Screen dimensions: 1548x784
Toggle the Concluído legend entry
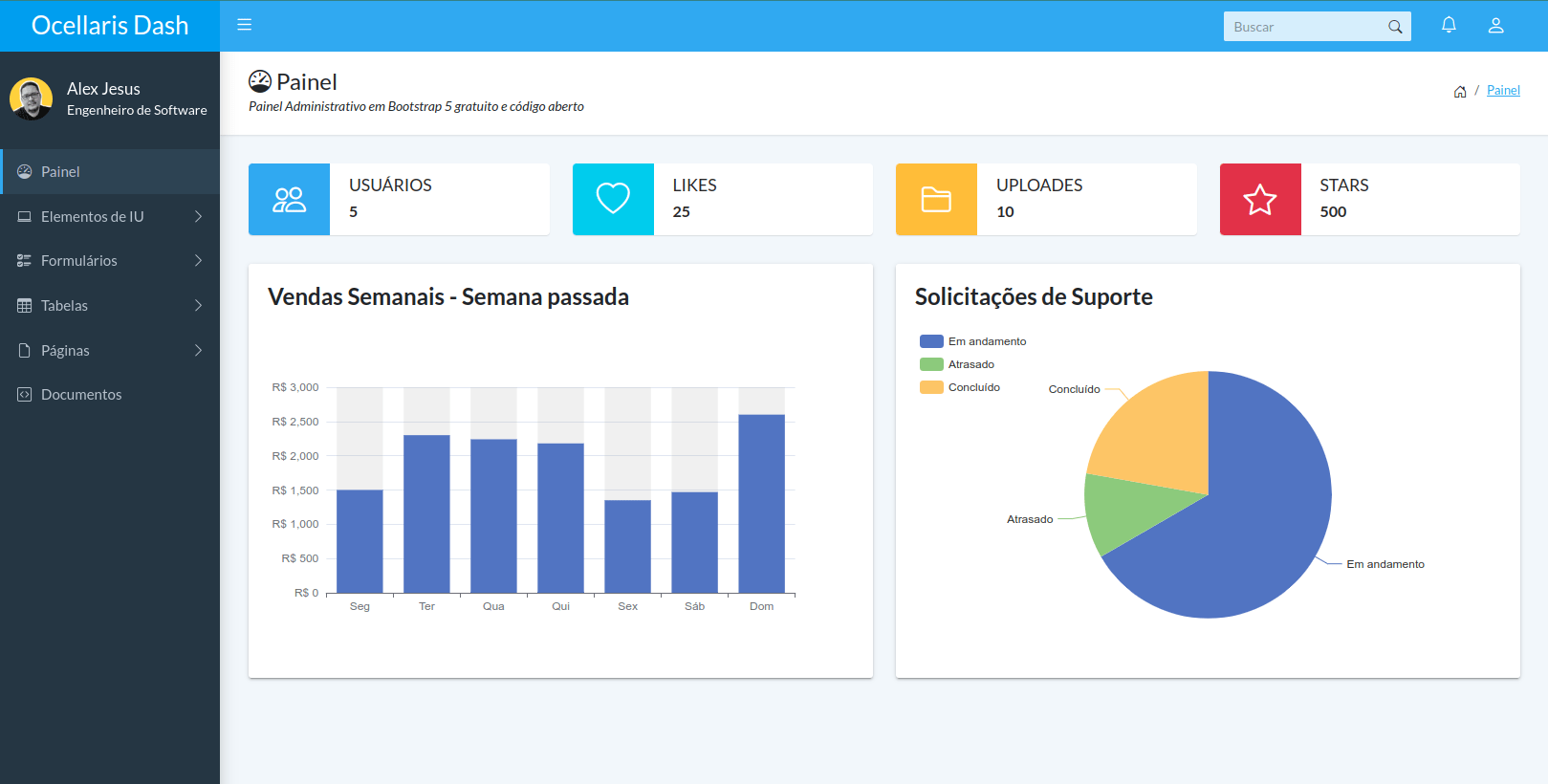[960, 387]
